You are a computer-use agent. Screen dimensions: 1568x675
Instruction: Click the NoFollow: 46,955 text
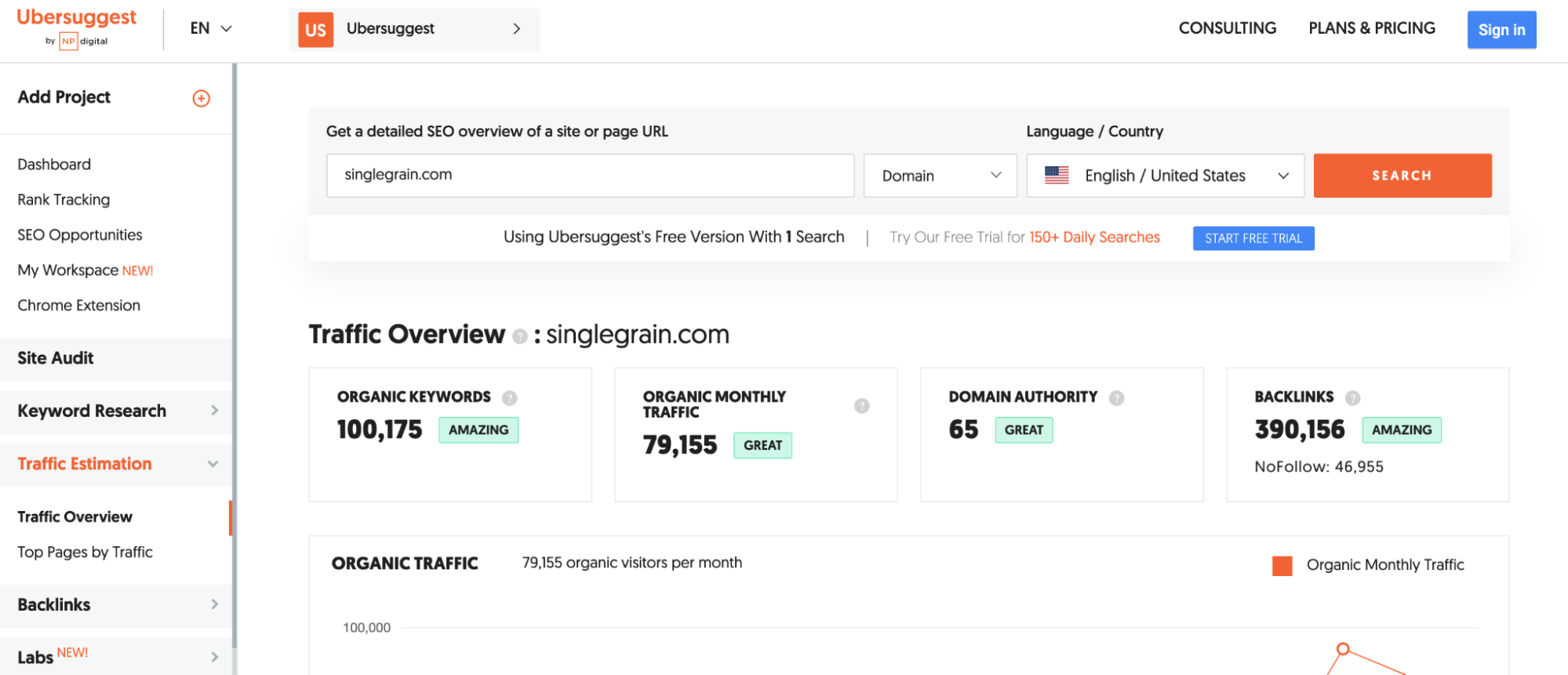tap(1319, 467)
